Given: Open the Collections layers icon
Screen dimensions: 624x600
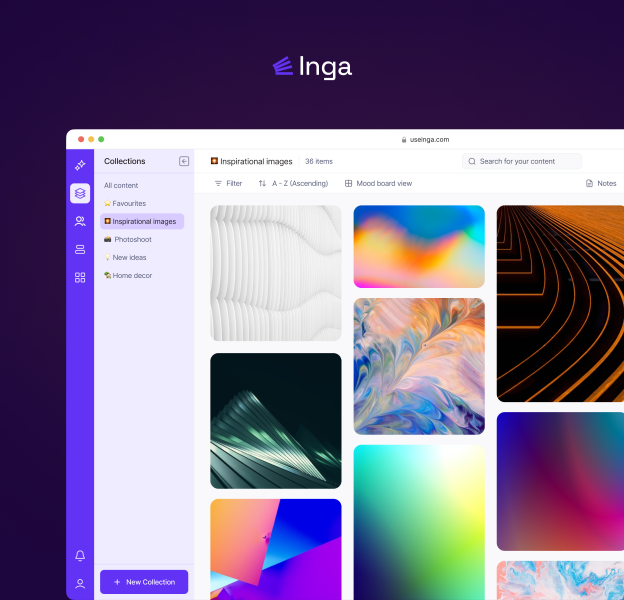Looking at the screenshot, I should coord(80,193).
